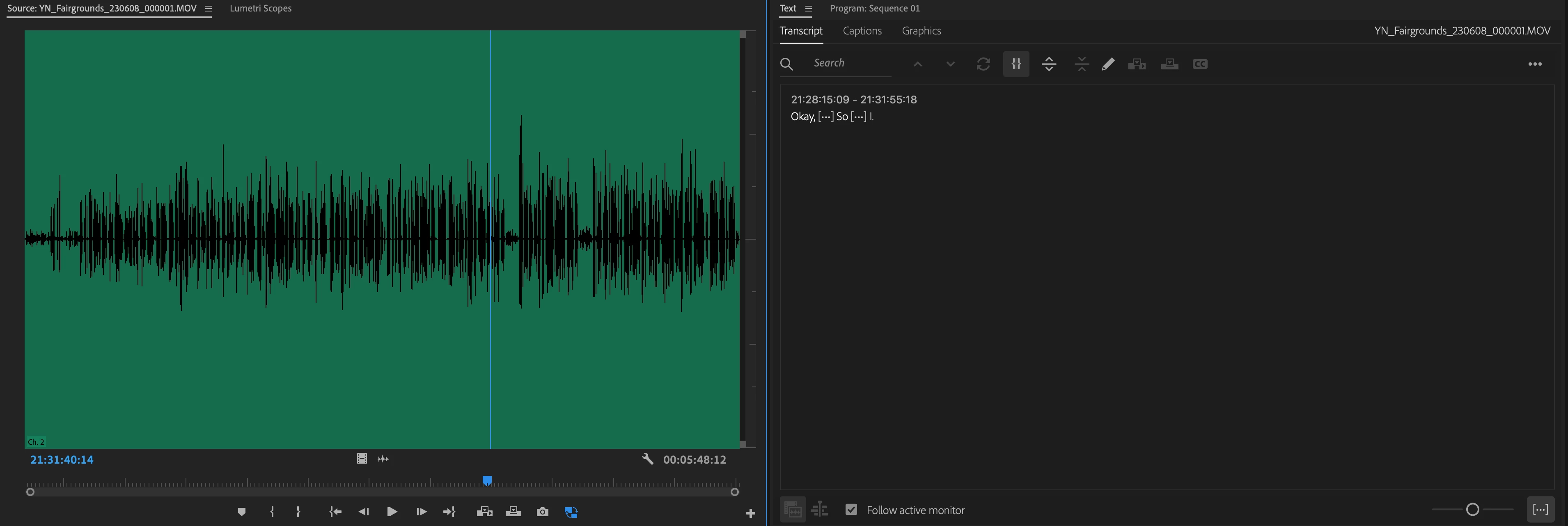1568x526 pixels.
Task: Click the Mark In bracket icon
Action: coord(272,512)
